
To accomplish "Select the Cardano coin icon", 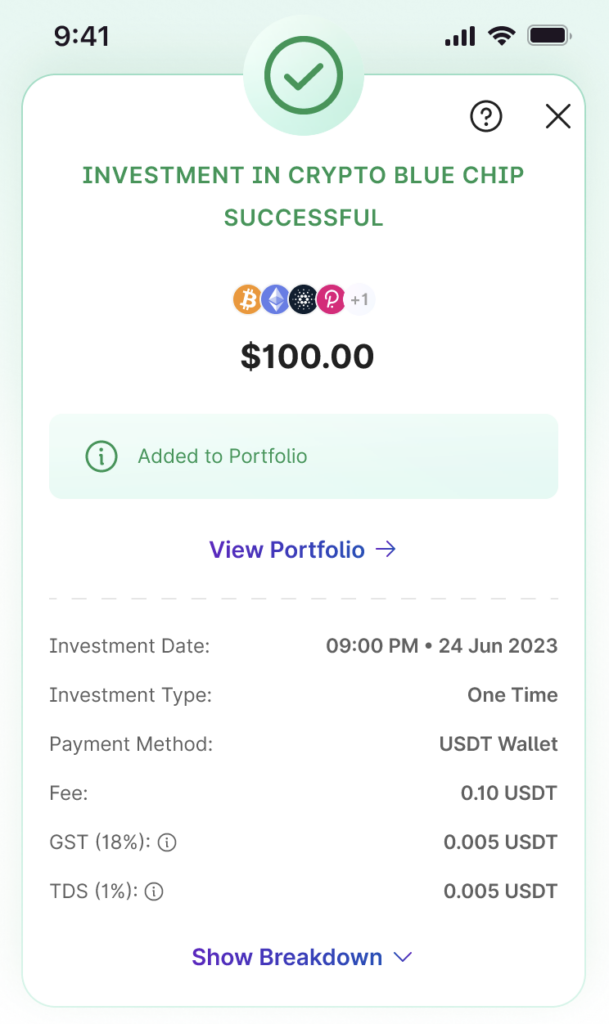I will tap(303, 299).
